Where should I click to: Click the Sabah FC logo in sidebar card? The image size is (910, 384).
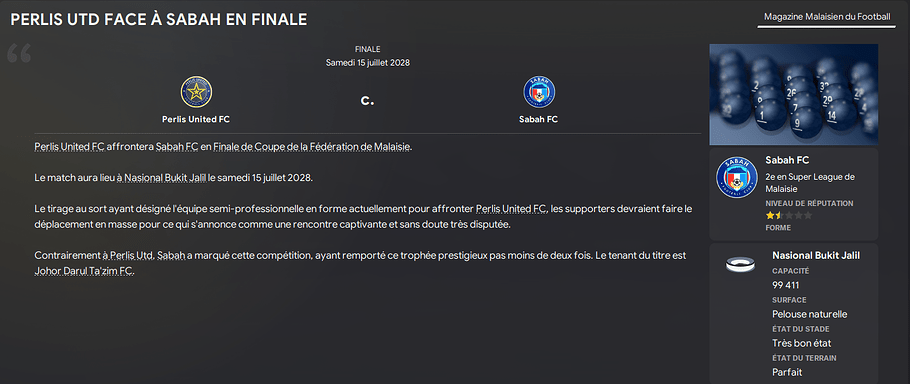[x=737, y=177]
